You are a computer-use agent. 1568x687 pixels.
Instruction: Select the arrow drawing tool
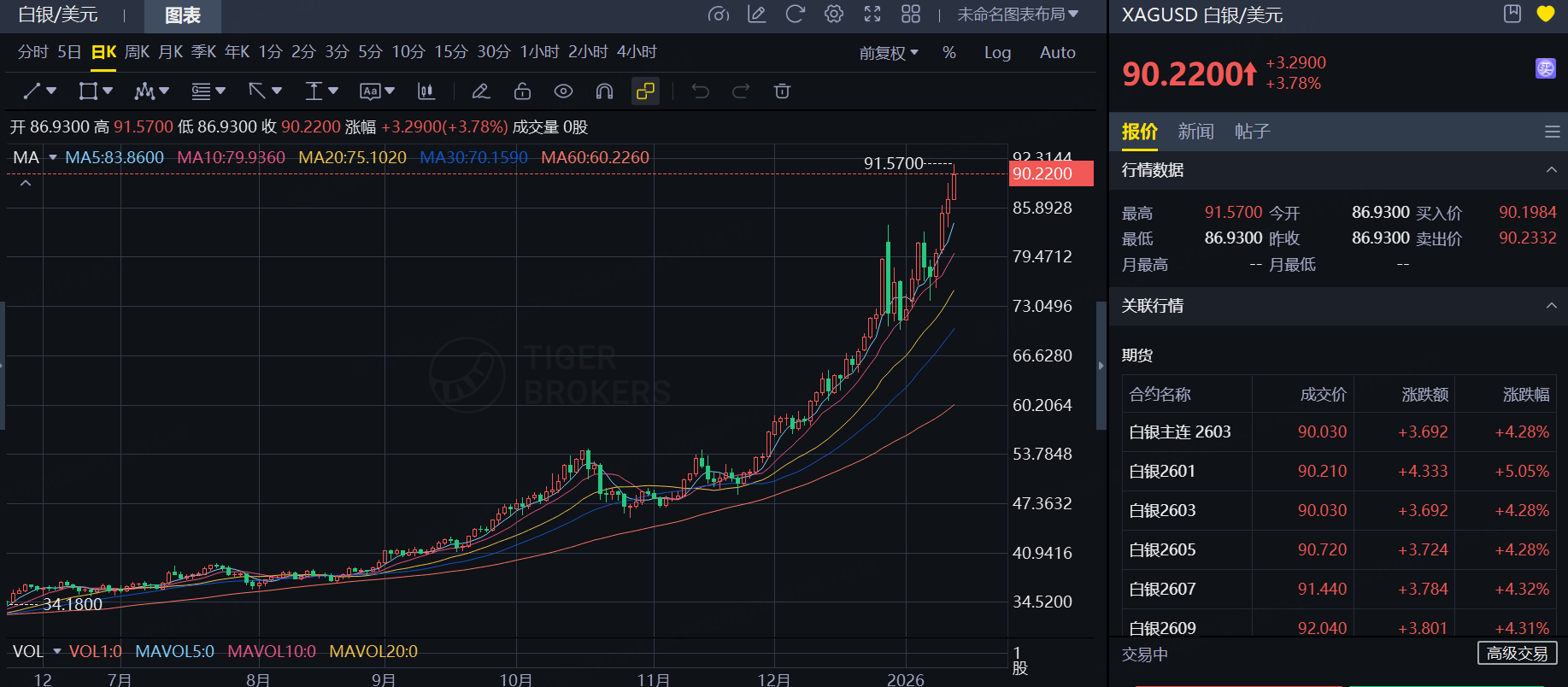pyautogui.click(x=256, y=91)
